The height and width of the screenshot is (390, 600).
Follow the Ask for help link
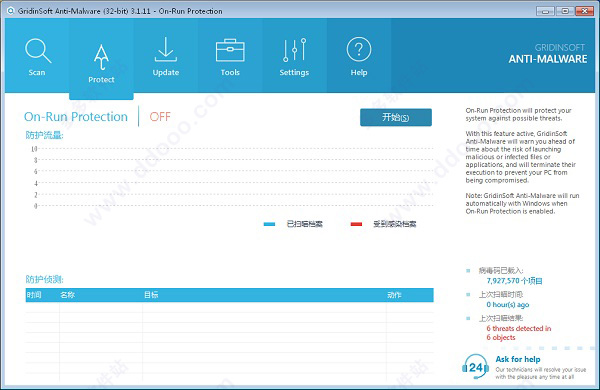coord(518,359)
